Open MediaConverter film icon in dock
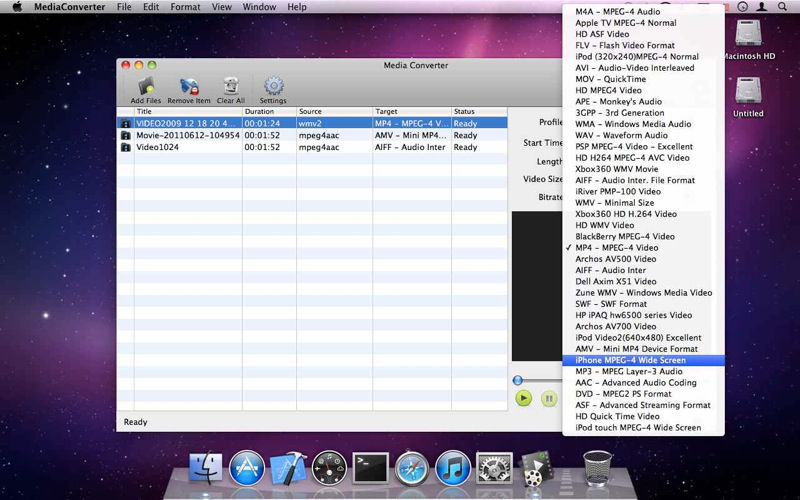This screenshot has height=500, width=800. (x=535, y=467)
